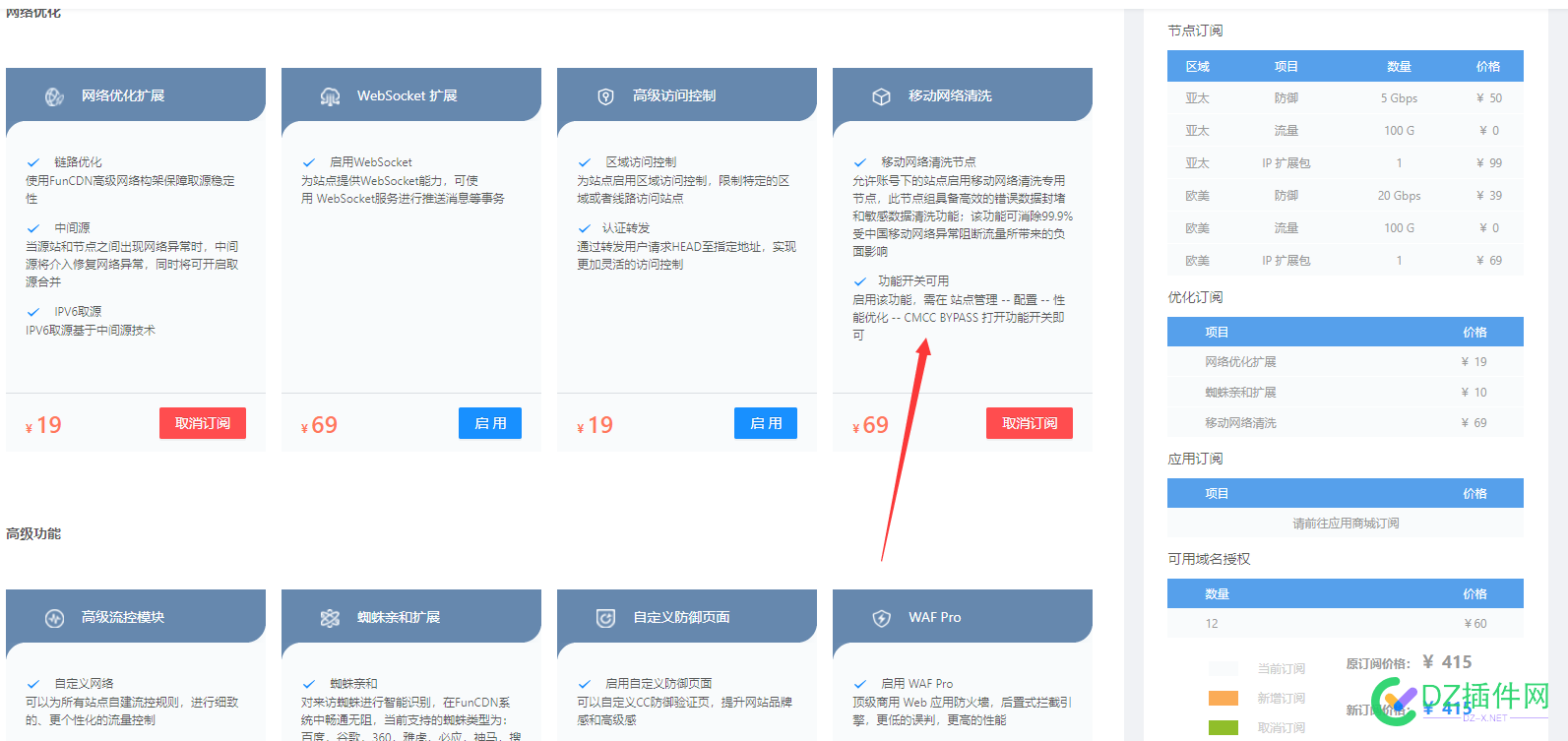
Task: Click the ¥ 69 price for 欧美 IP 扩展包
Action: tap(1488, 261)
